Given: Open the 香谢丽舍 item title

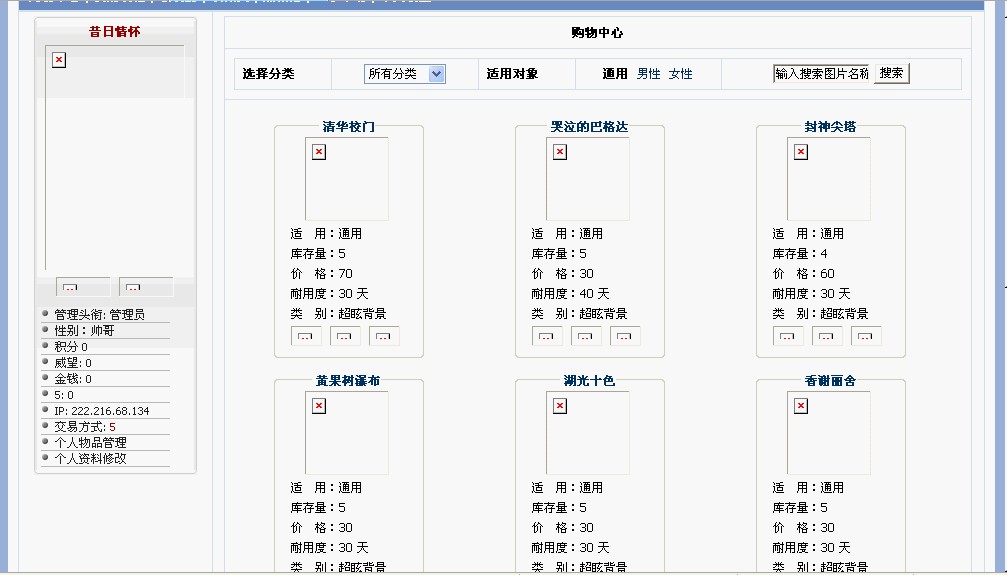Looking at the screenshot, I should 830,380.
